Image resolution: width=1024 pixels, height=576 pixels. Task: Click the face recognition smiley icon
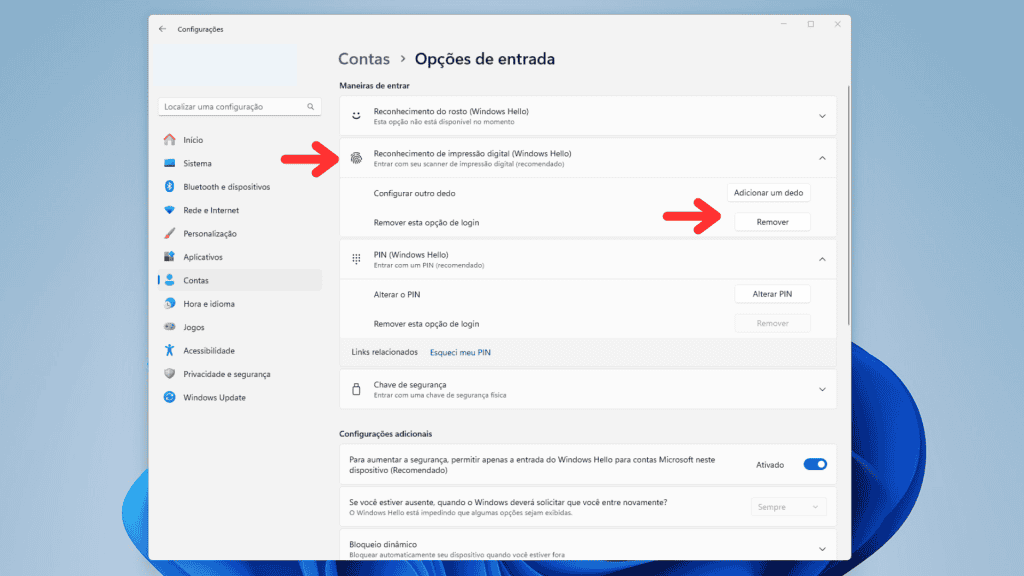tap(356, 115)
